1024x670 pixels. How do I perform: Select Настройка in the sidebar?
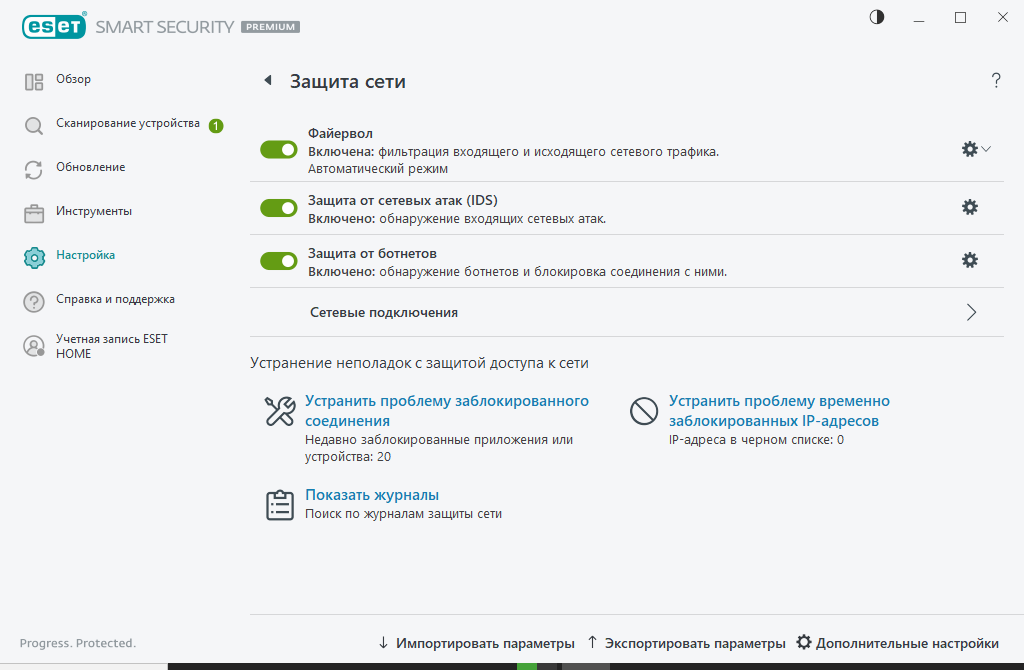86,255
